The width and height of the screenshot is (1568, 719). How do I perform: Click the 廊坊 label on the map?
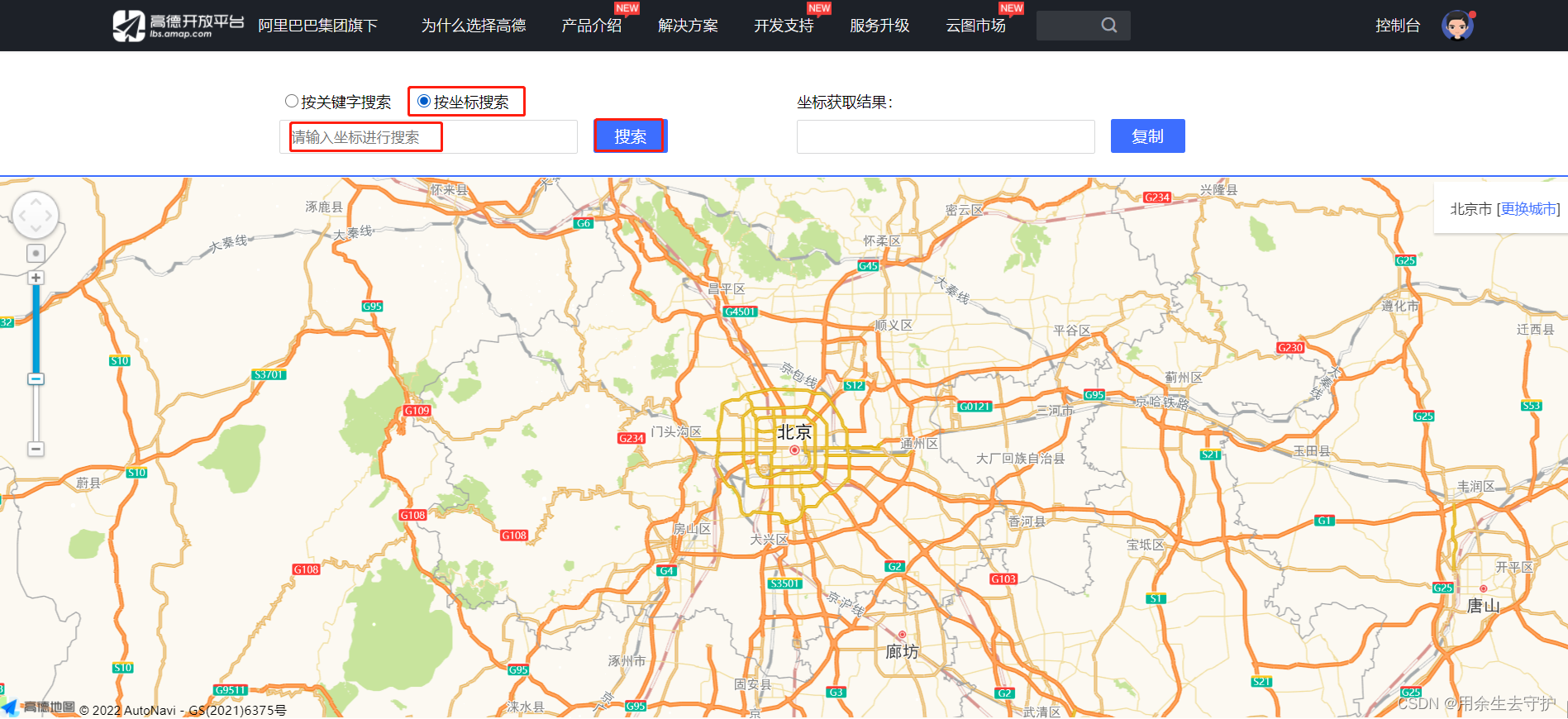[902, 651]
